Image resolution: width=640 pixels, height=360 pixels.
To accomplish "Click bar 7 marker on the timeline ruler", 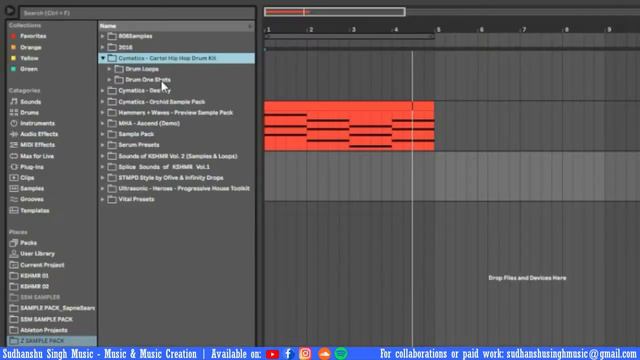I will pyautogui.click(x=524, y=29).
